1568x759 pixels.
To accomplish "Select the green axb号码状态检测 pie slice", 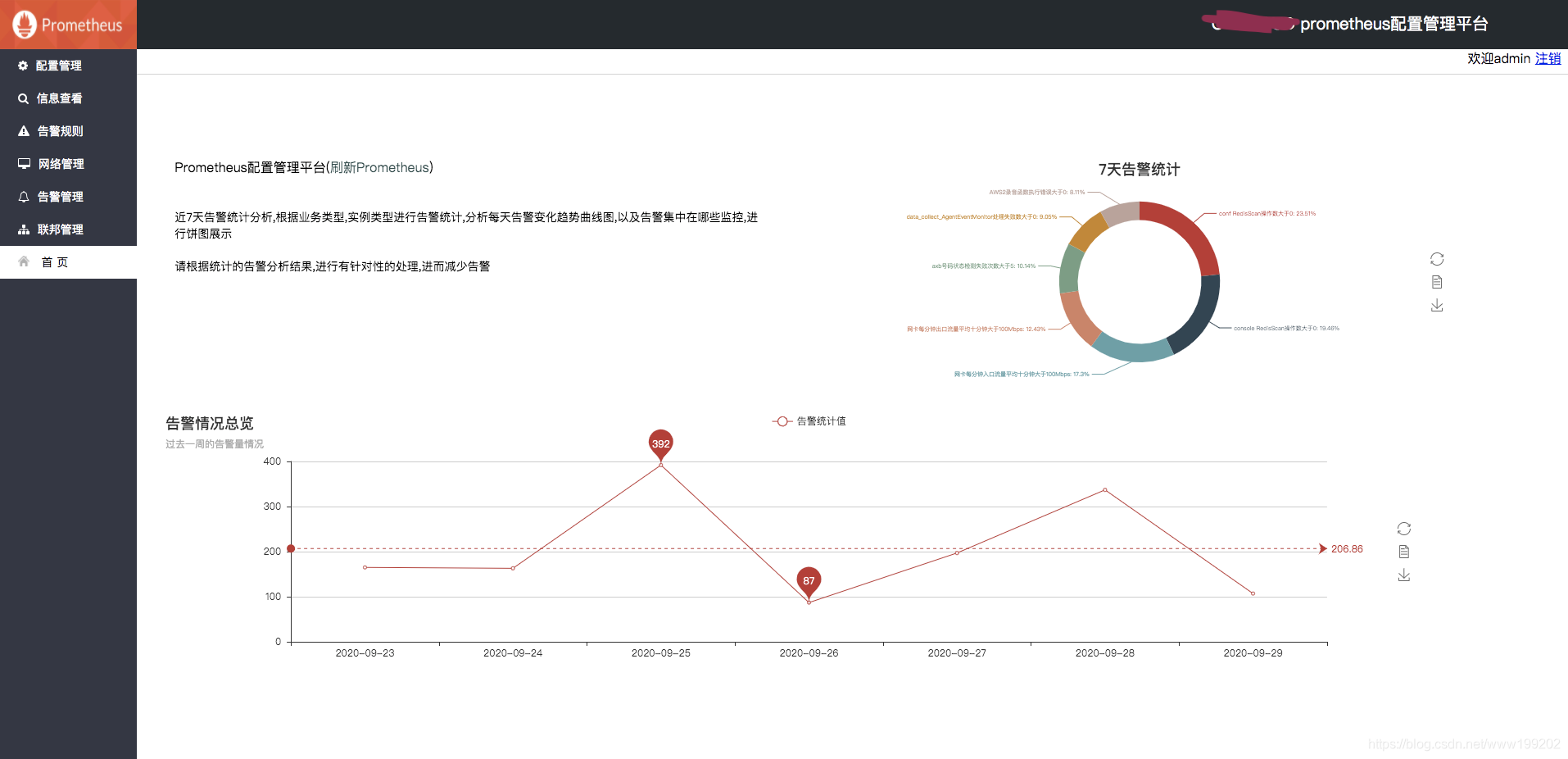I will click(x=1070, y=269).
